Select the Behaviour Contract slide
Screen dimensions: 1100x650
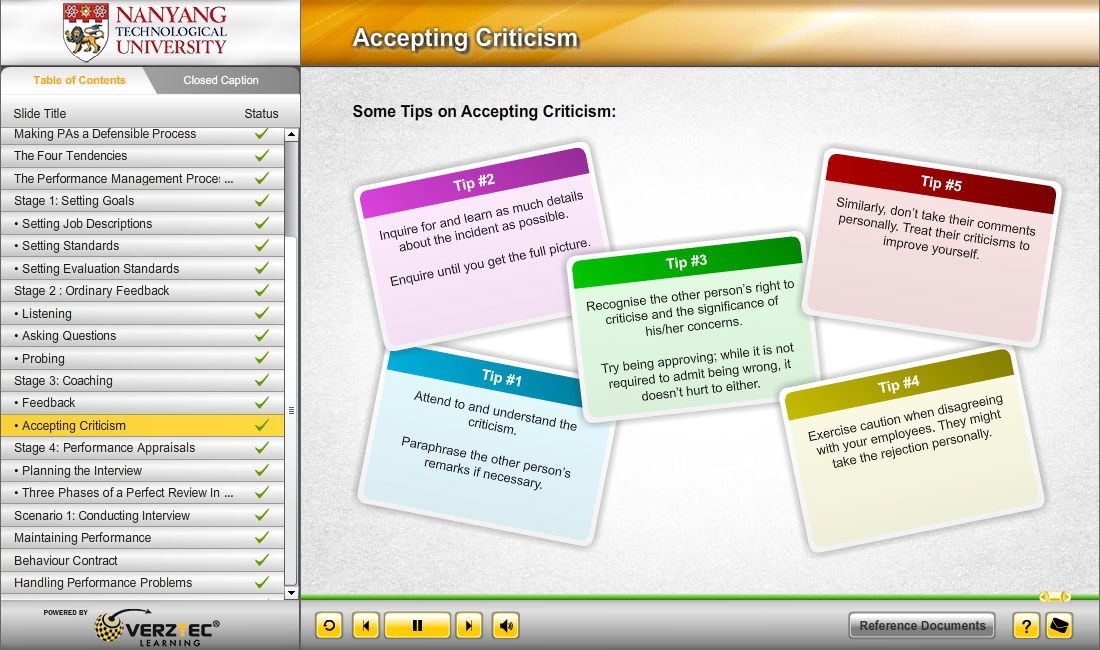click(x=66, y=561)
